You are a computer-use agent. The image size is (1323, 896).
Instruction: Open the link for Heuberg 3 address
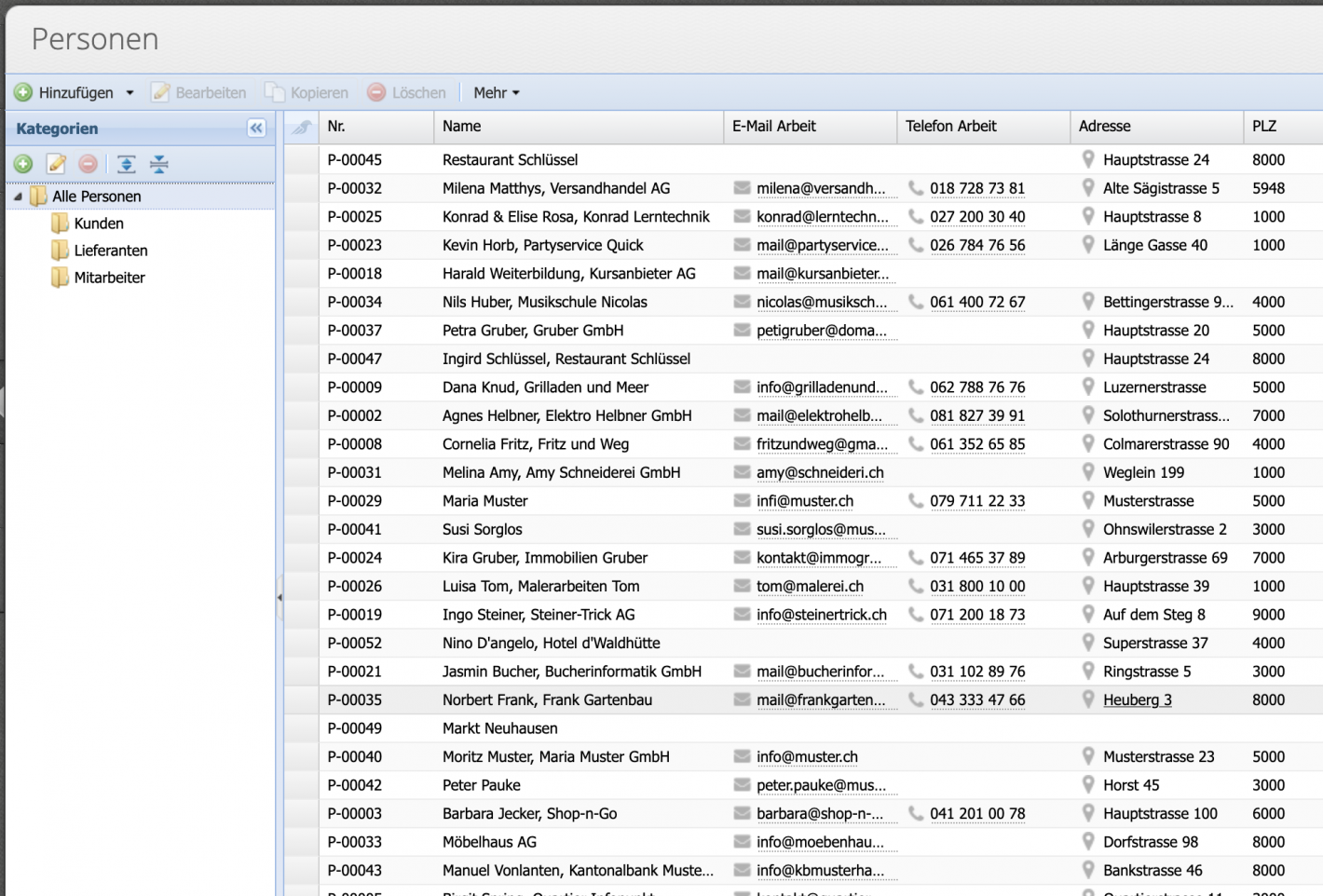click(1138, 699)
